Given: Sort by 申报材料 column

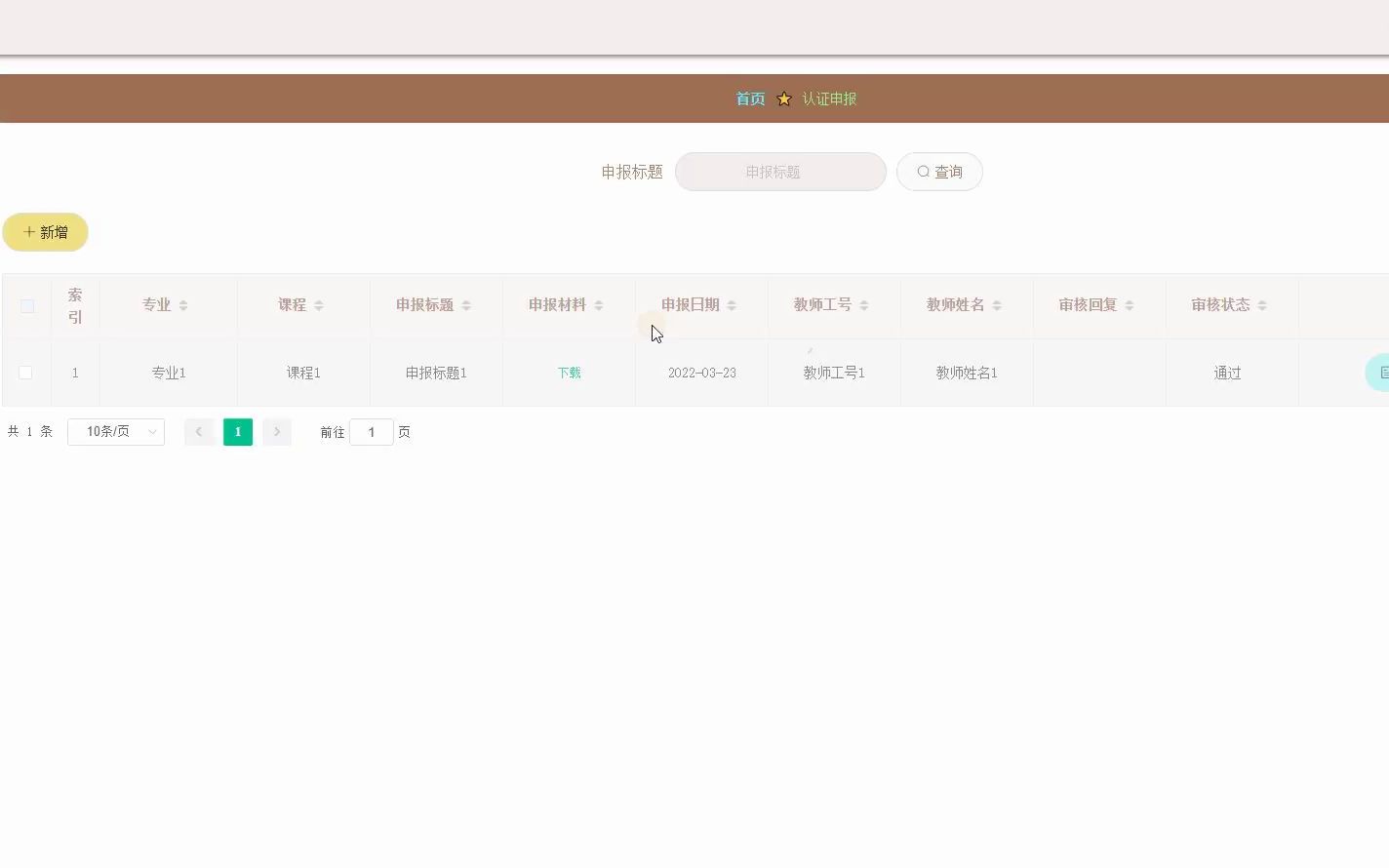Looking at the screenshot, I should [599, 305].
